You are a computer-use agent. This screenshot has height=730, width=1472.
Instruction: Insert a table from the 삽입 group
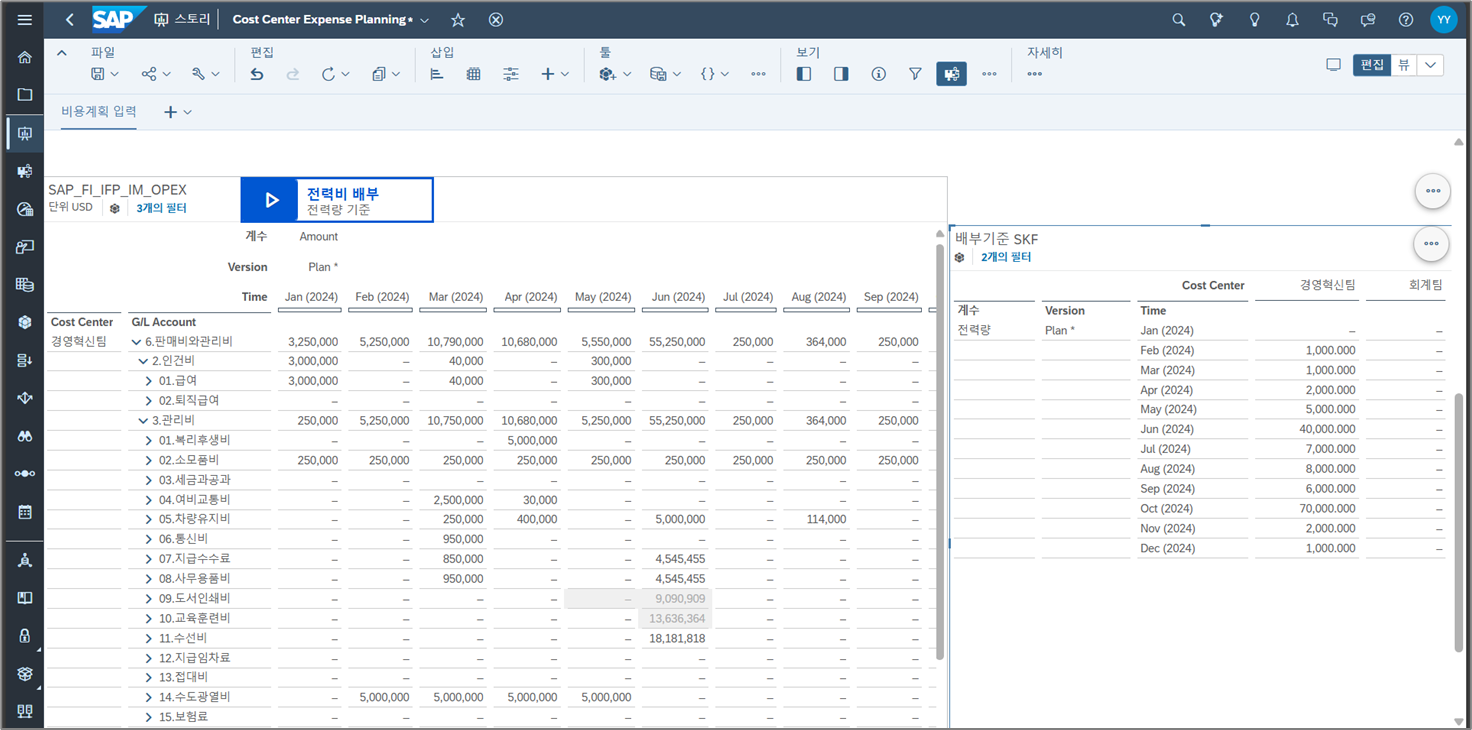click(474, 74)
